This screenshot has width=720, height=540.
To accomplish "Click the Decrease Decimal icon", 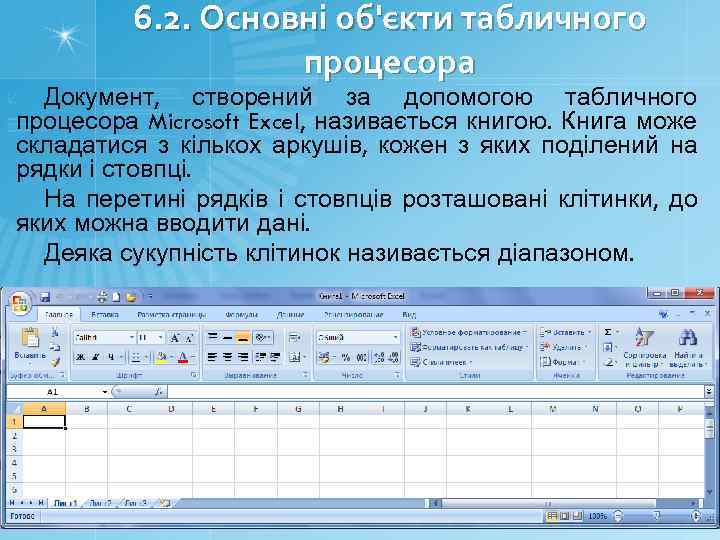I will click(394, 357).
